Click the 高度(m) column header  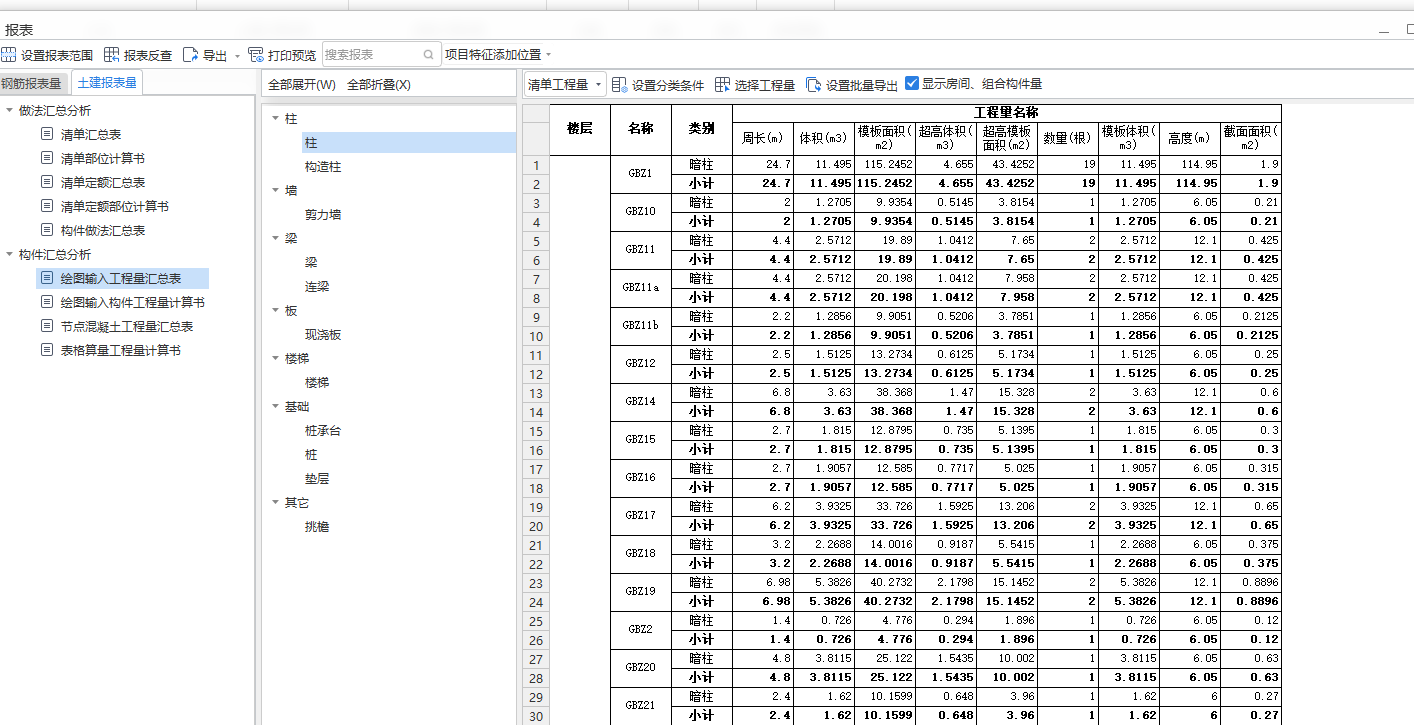[x=1190, y=138]
